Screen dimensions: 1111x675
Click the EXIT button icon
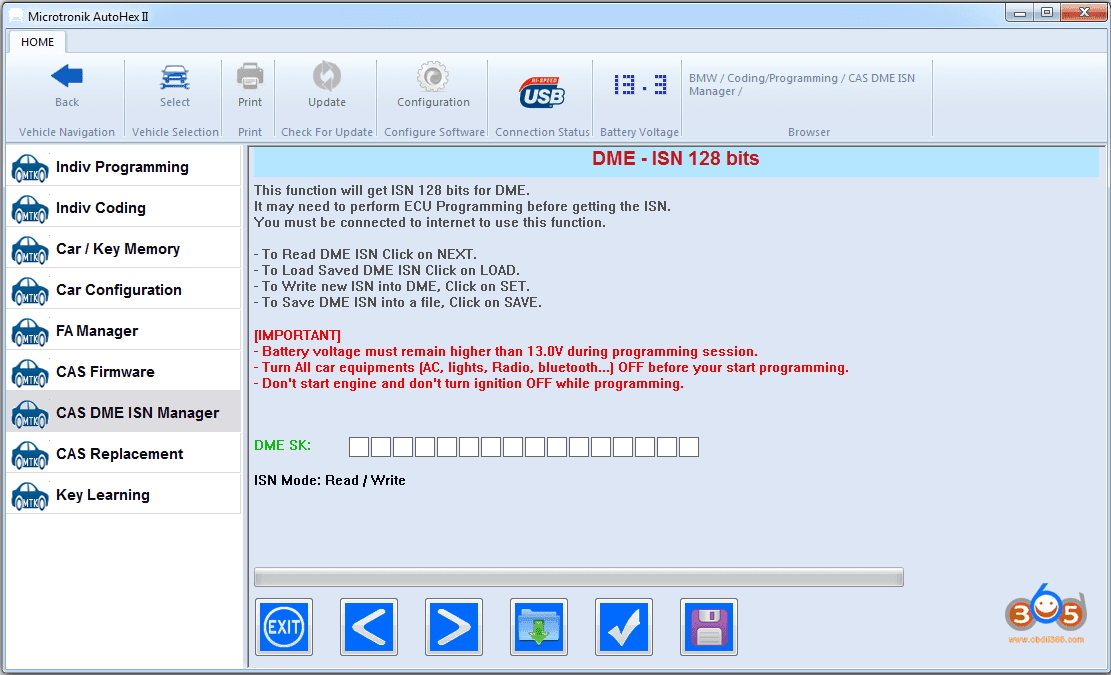(284, 627)
